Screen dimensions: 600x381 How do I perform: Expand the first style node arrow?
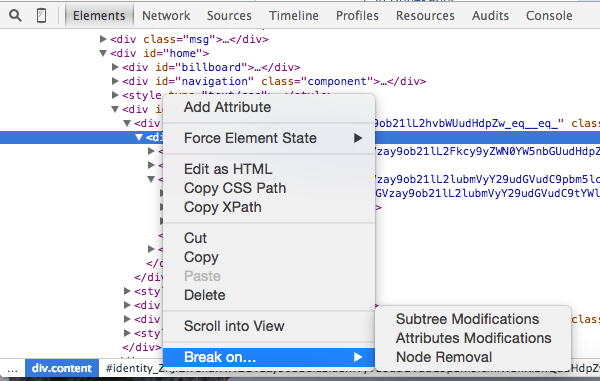tap(115, 95)
